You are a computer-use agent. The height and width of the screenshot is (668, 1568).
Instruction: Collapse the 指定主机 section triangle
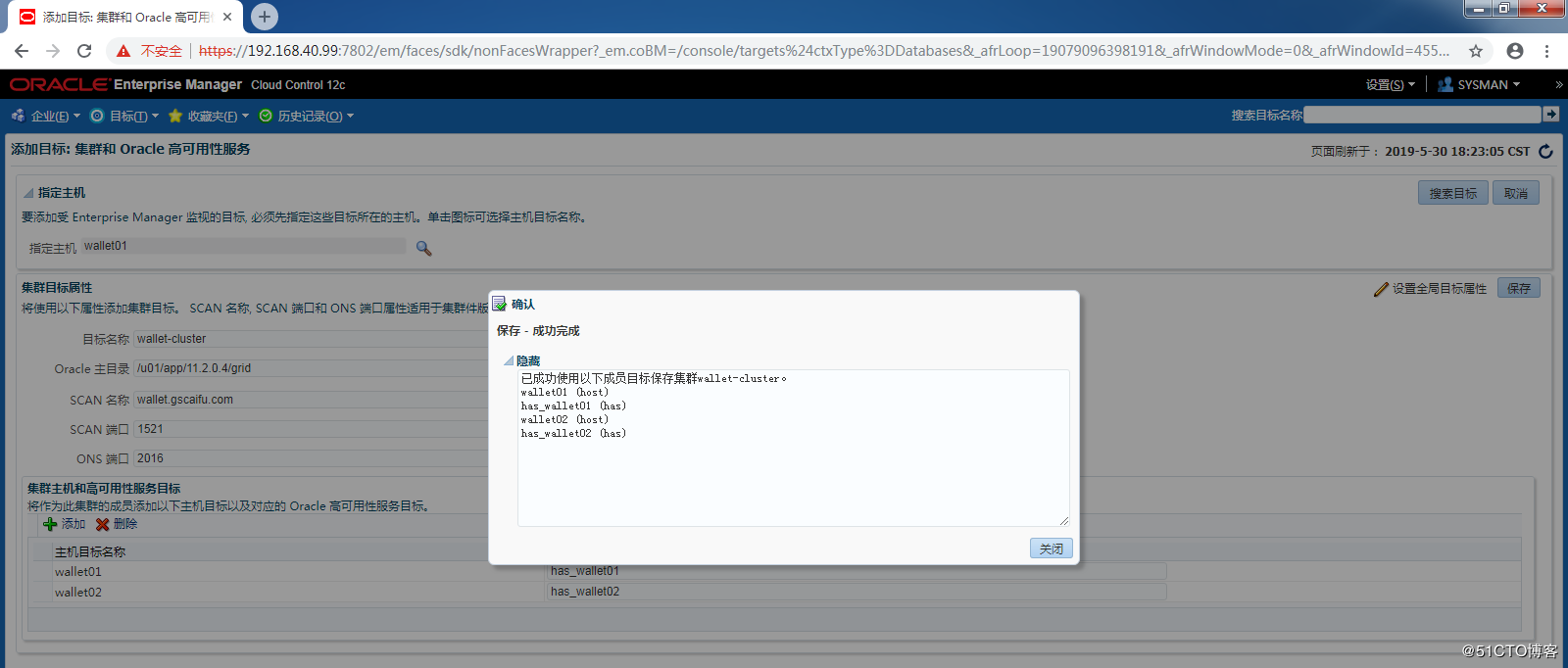[x=28, y=193]
